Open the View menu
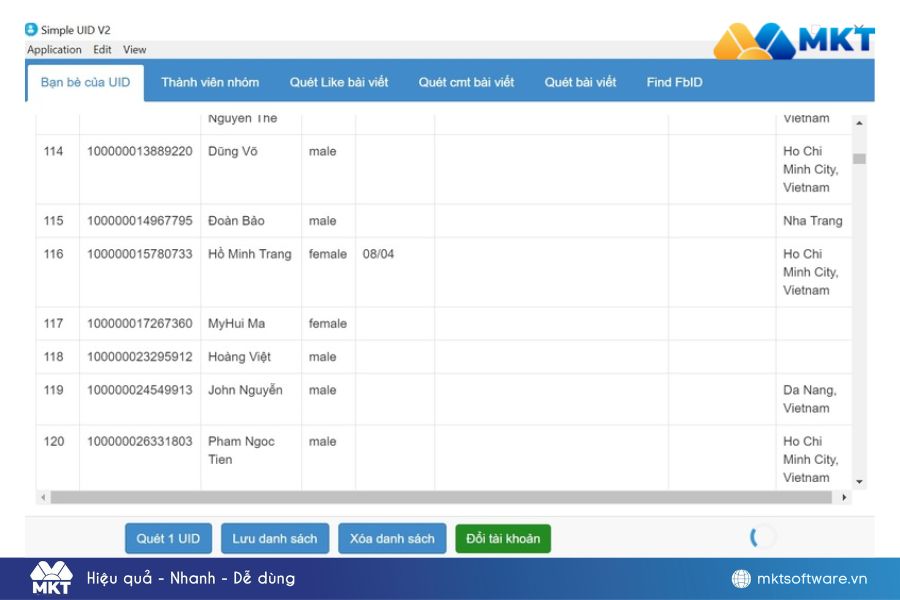 135,50
